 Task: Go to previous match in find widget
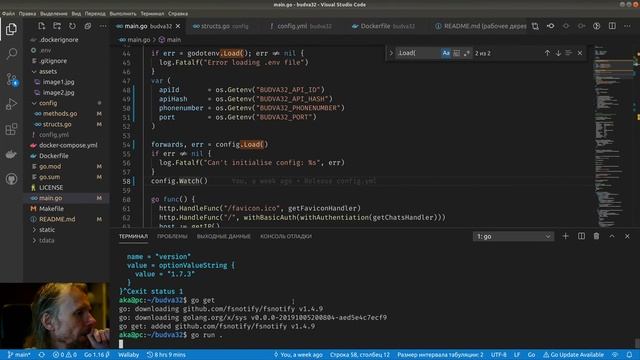click(x=547, y=53)
